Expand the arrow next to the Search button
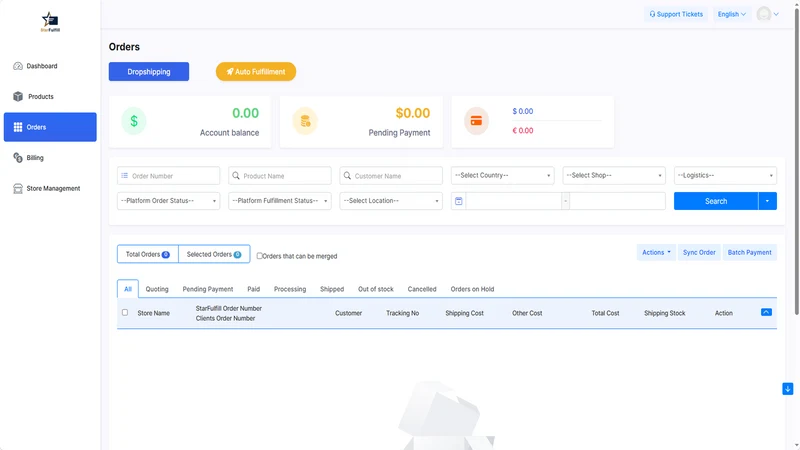This screenshot has width=800, height=450. (767, 201)
